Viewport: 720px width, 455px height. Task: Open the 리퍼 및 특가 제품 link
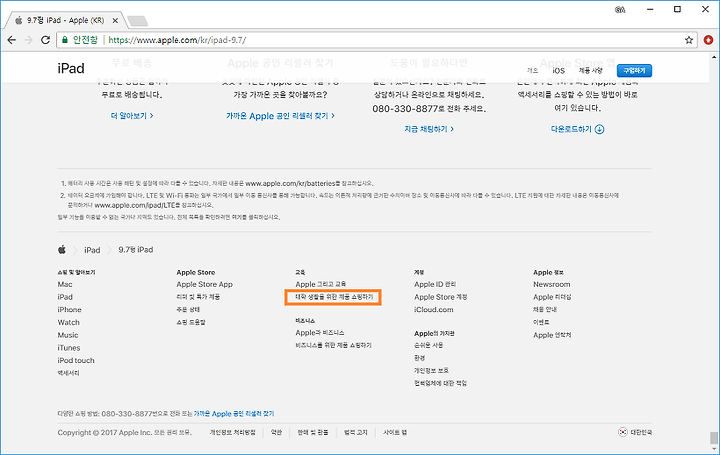pos(198,297)
